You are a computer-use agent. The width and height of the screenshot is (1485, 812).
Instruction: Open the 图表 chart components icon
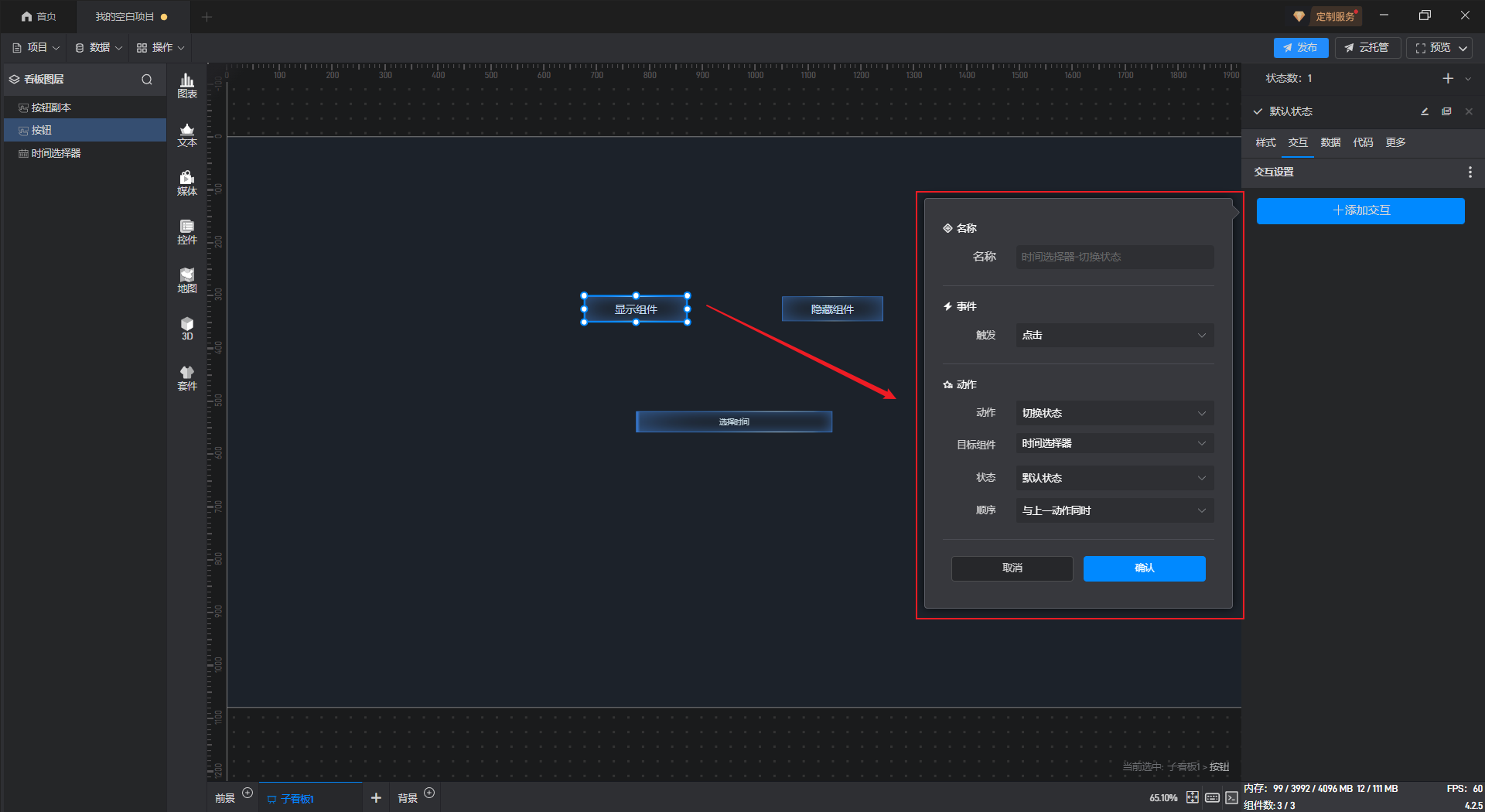coord(187,85)
